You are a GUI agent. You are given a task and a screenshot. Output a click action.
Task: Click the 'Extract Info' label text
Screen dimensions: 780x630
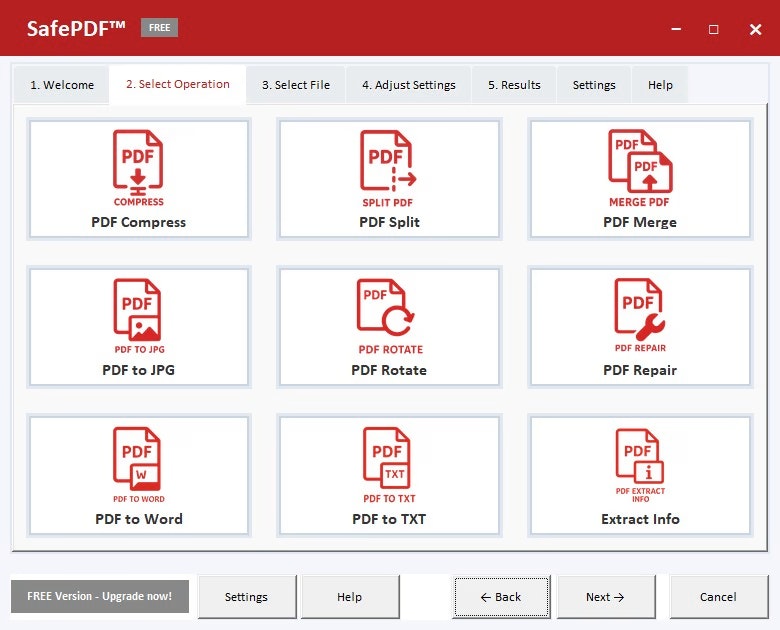tap(640, 519)
